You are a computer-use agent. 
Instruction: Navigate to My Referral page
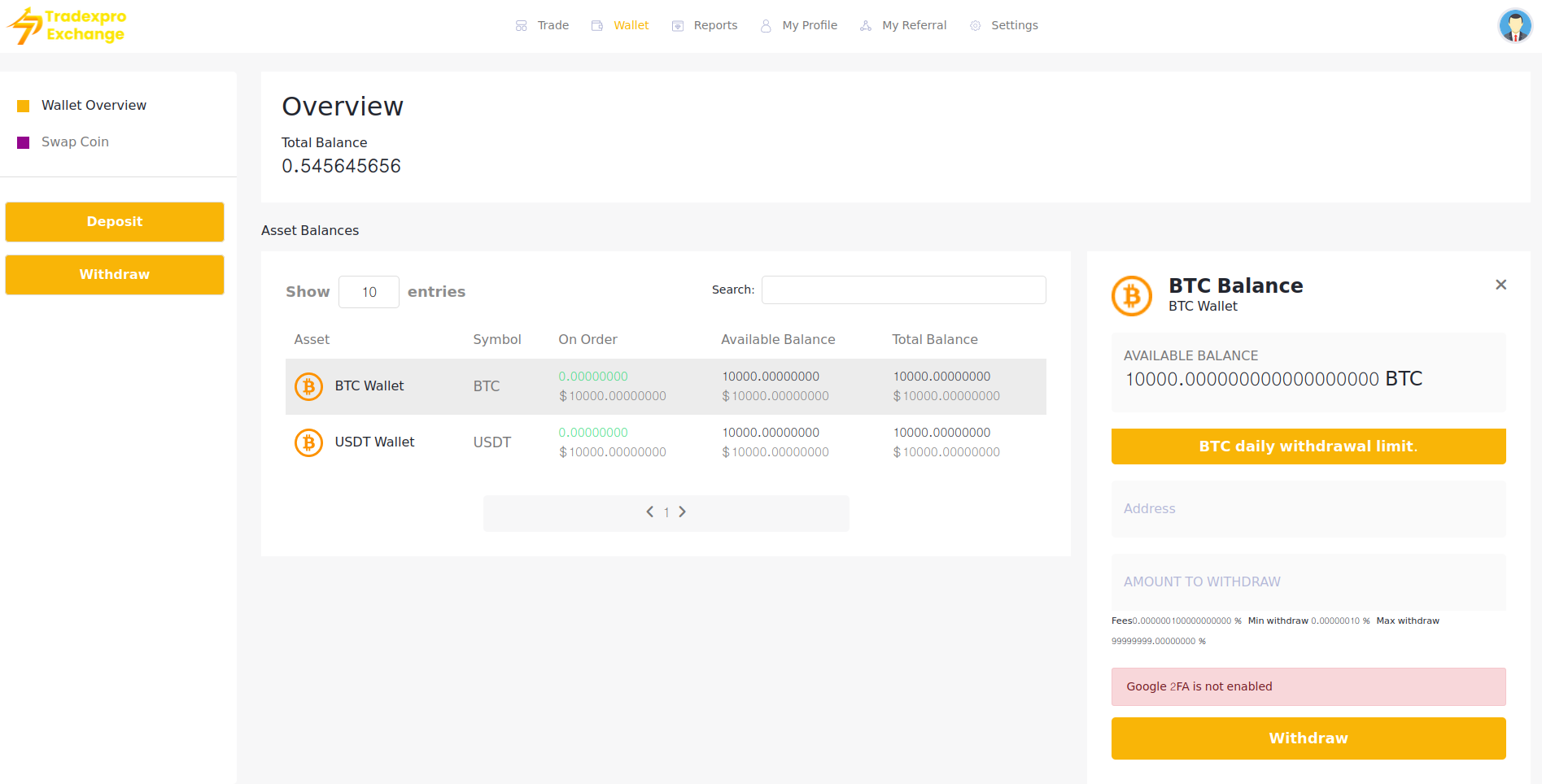click(903, 26)
